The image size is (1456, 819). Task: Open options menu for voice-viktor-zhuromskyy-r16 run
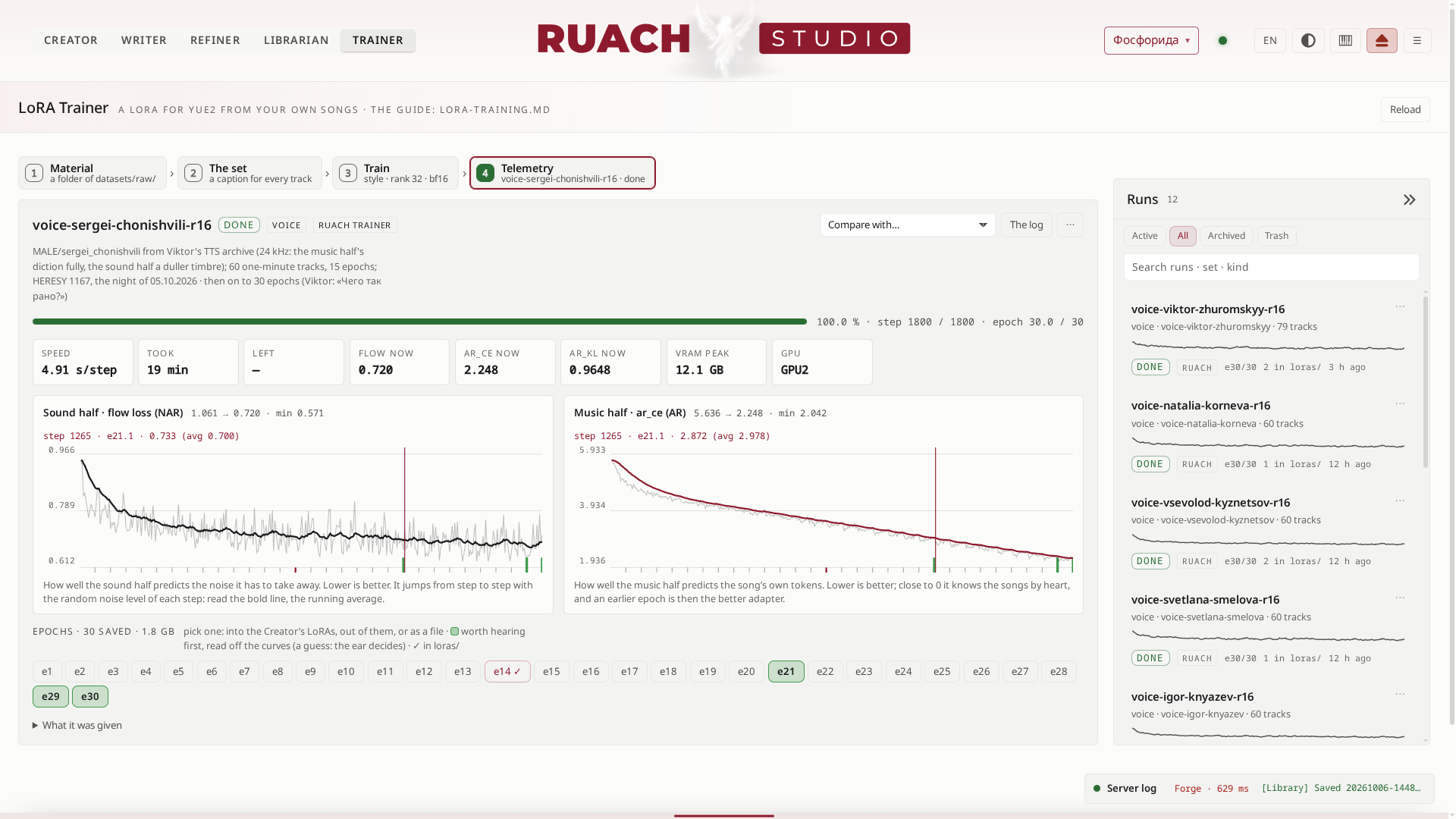point(1400,306)
